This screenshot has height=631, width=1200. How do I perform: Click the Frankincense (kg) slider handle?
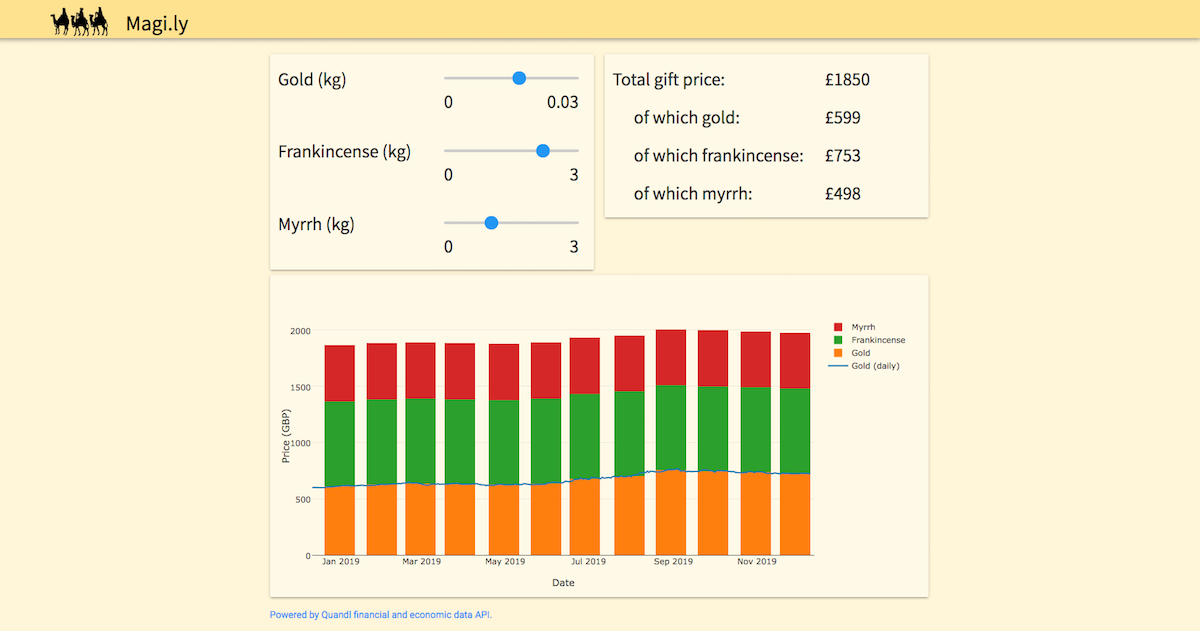click(542, 151)
